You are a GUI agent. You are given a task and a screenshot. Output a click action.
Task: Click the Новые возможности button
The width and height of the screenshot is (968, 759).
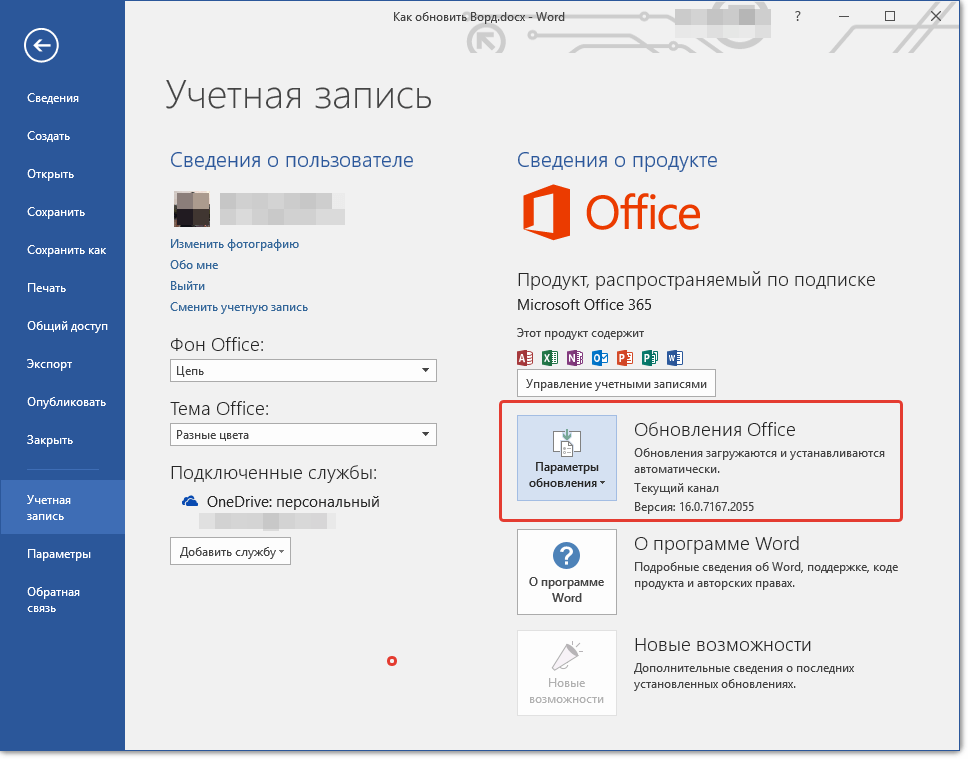567,673
